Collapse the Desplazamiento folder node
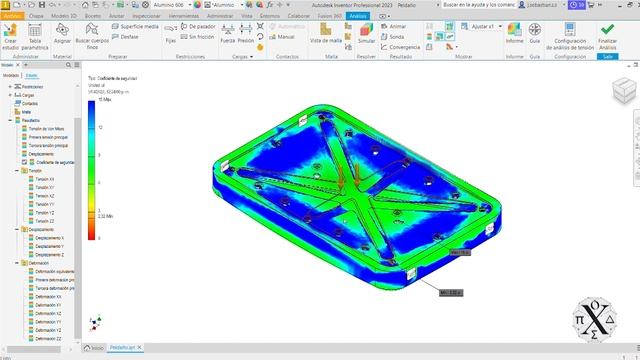The image size is (640, 360). coord(17,229)
